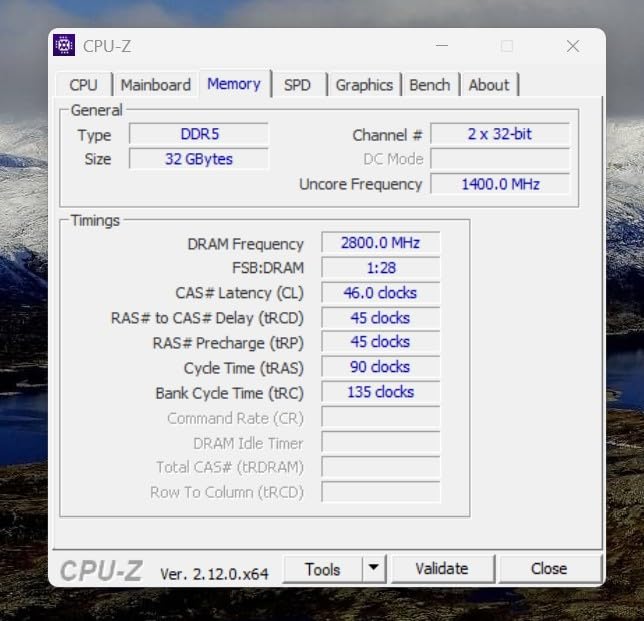Screen dimensions: 644x621
Task: Click the 135 clocks tRC value
Action: tap(381, 392)
